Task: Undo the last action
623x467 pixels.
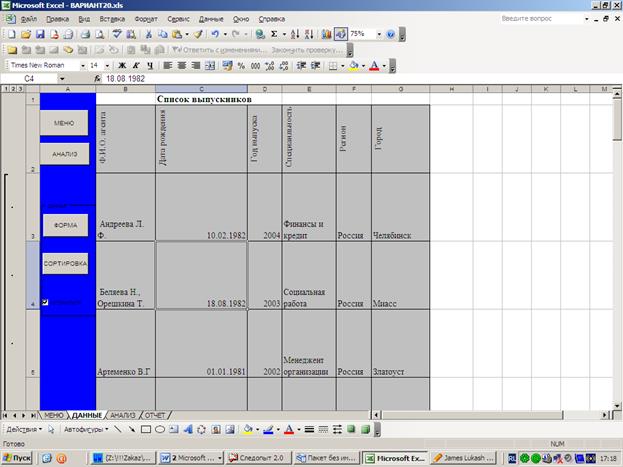Action: (215, 35)
